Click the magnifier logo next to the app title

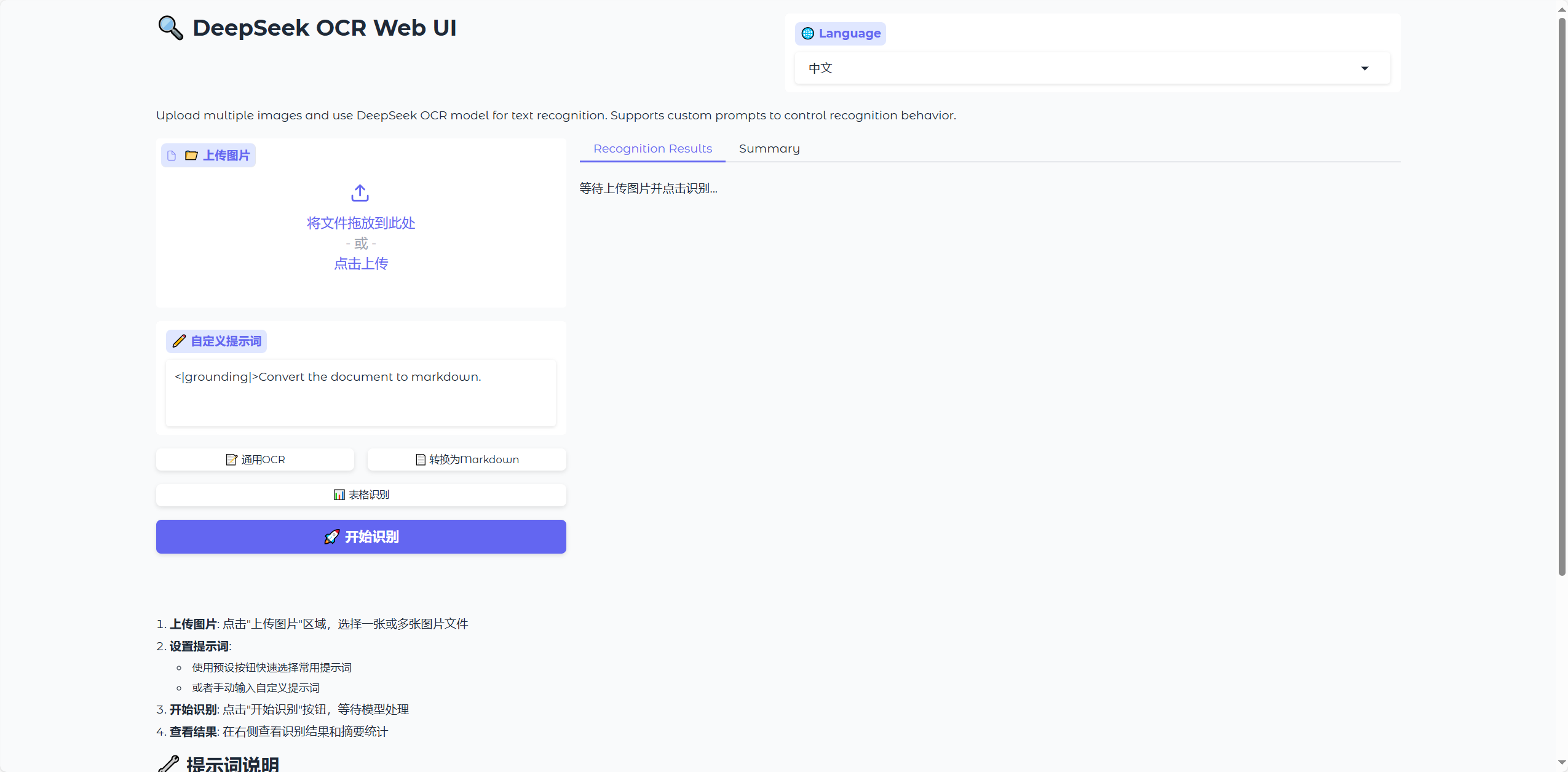pyautogui.click(x=170, y=27)
